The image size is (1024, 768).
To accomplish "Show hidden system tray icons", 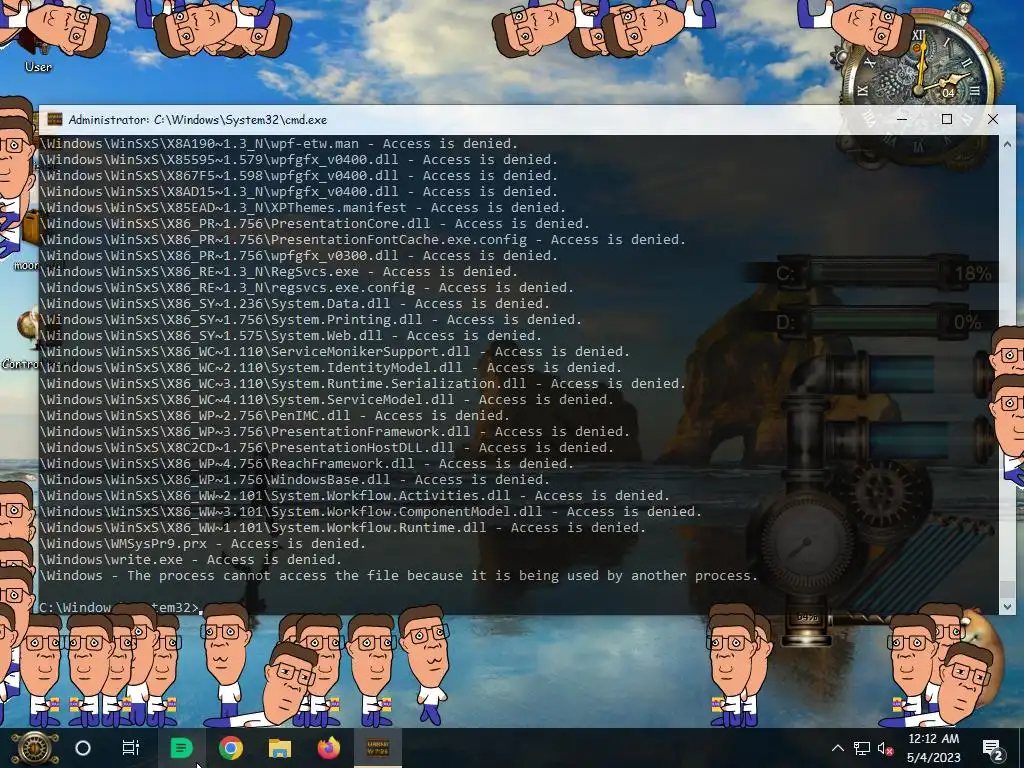I will 837,748.
